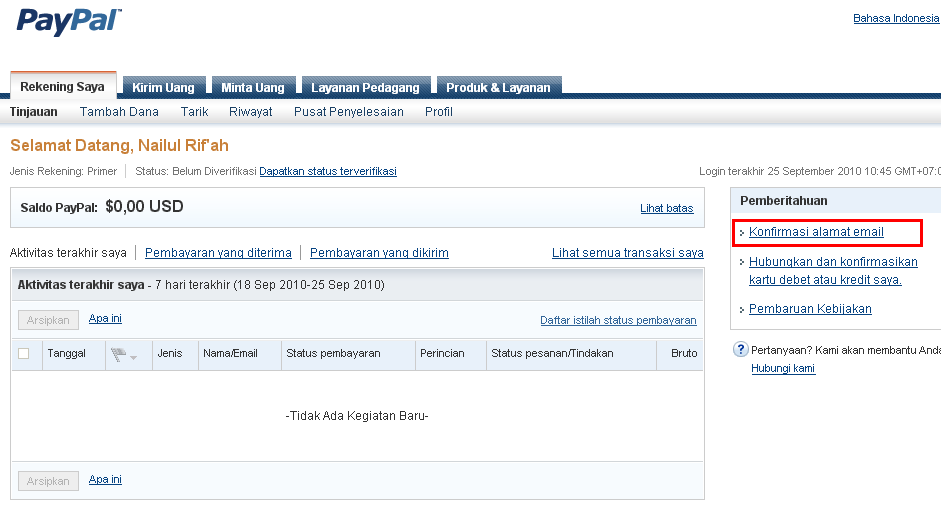Click the Selamat Datang, Nailul Rif'ah heading

(119, 145)
